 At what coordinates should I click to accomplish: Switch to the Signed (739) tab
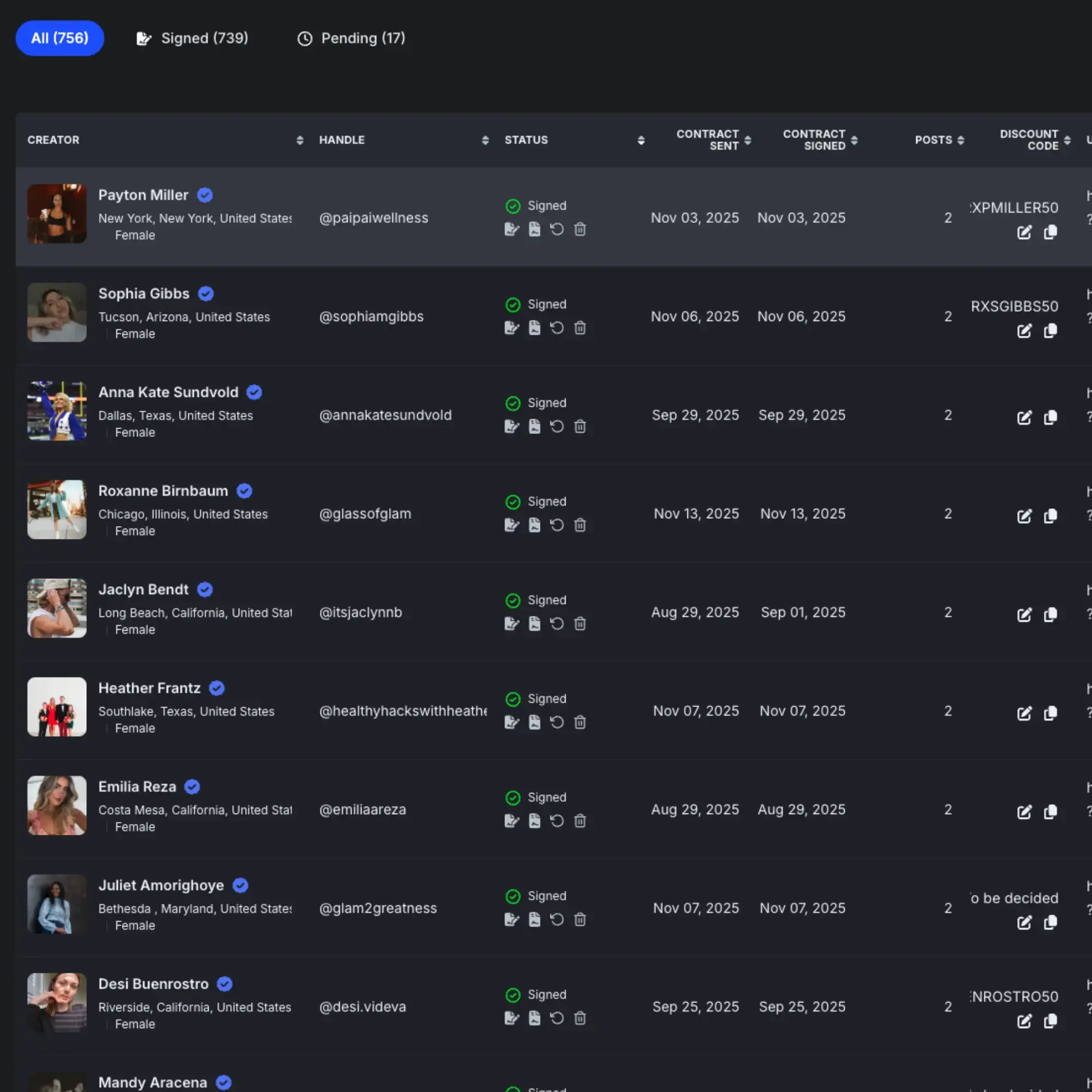click(193, 38)
